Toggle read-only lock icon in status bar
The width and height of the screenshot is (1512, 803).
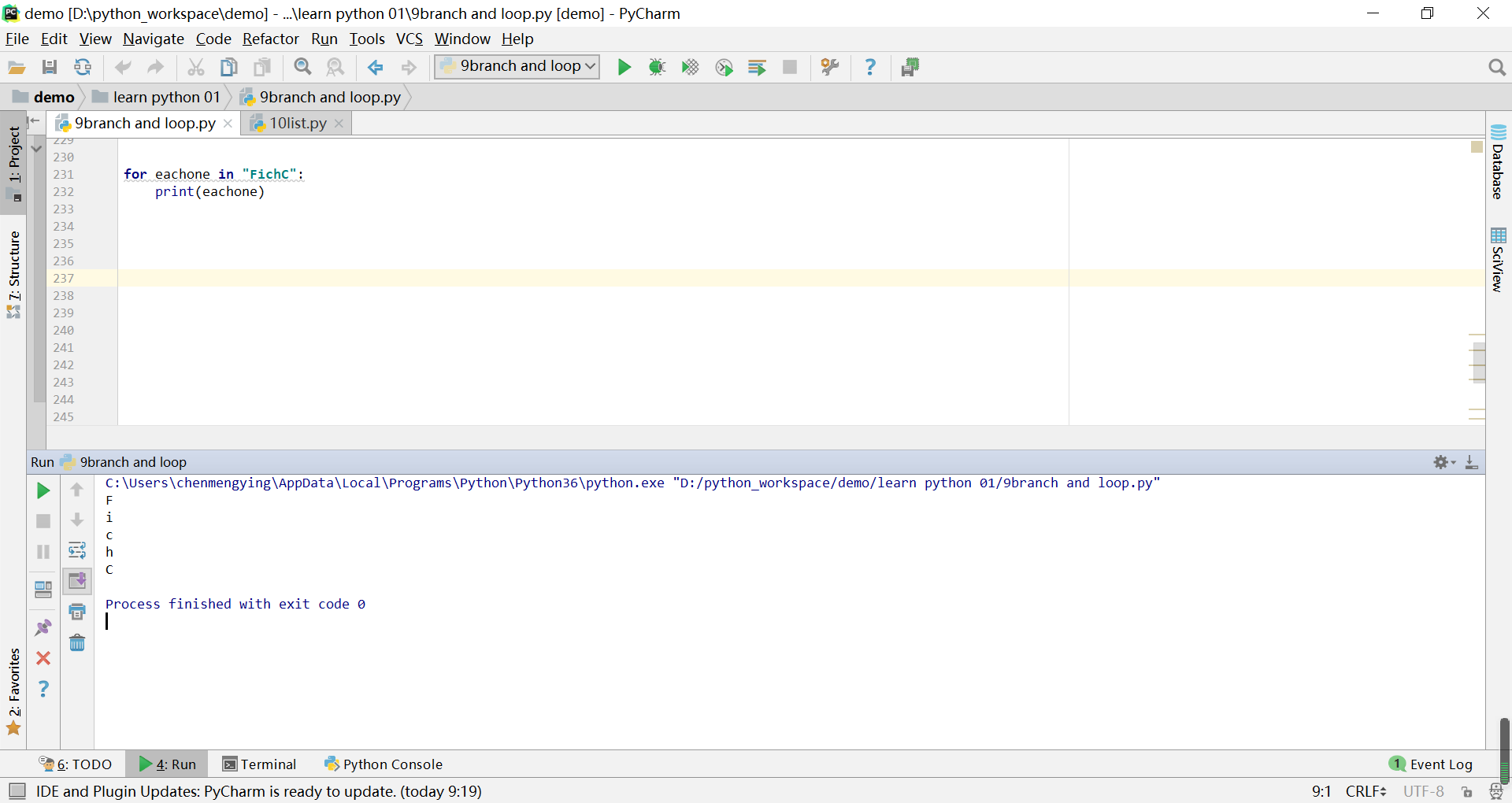click(1466, 792)
